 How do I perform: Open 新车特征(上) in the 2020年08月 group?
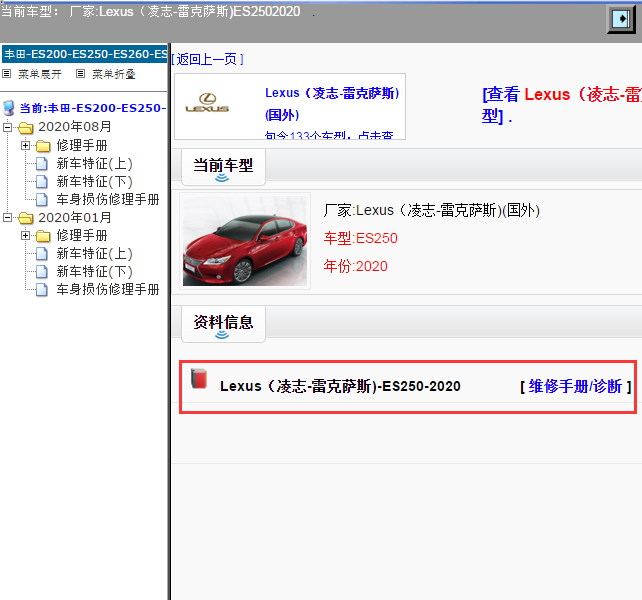95,164
